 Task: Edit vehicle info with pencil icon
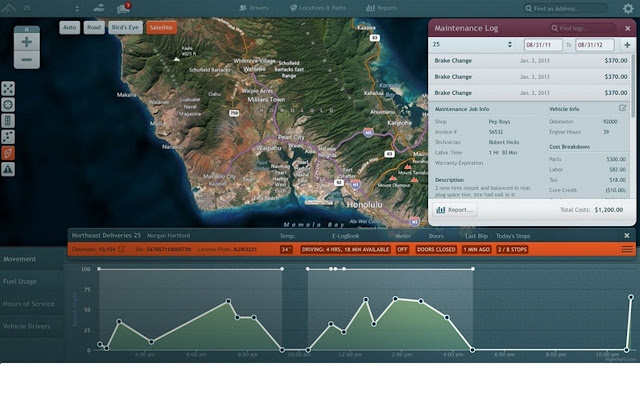coord(623,108)
